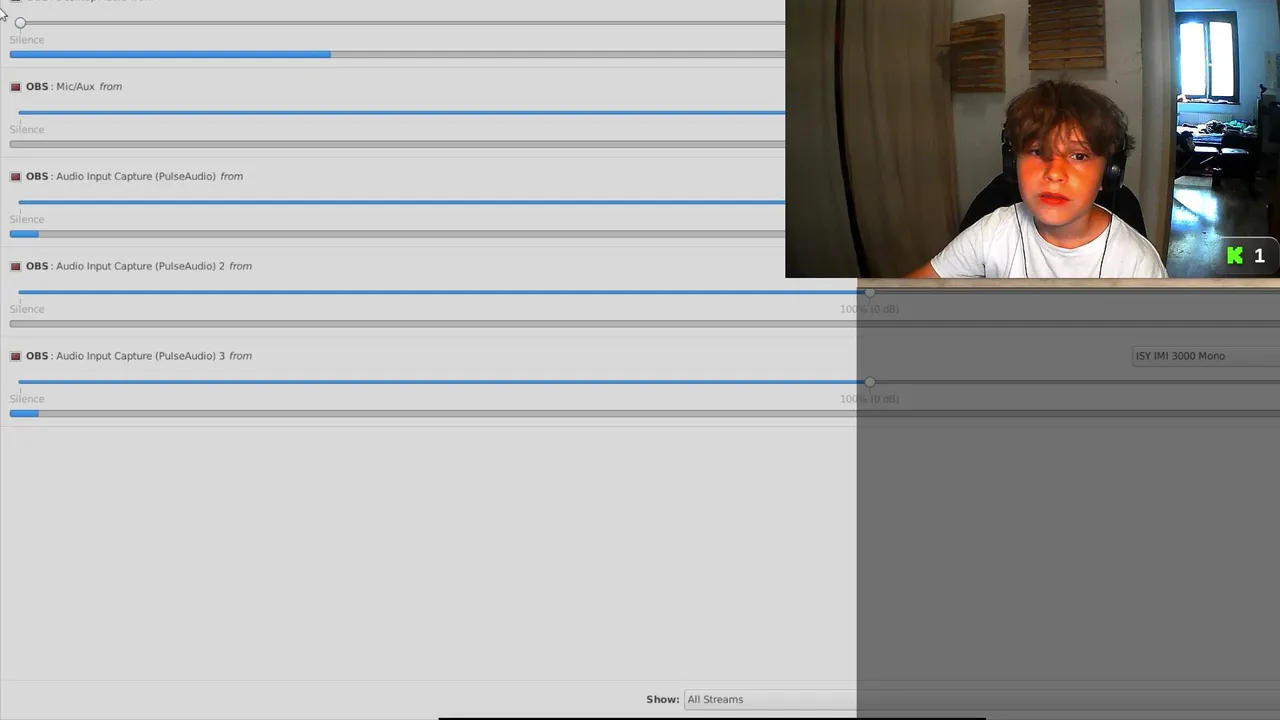Click the OBS icon for Audio Input Capture (PulseAudio)
Screen dimensions: 1280x720
(x=15, y=177)
